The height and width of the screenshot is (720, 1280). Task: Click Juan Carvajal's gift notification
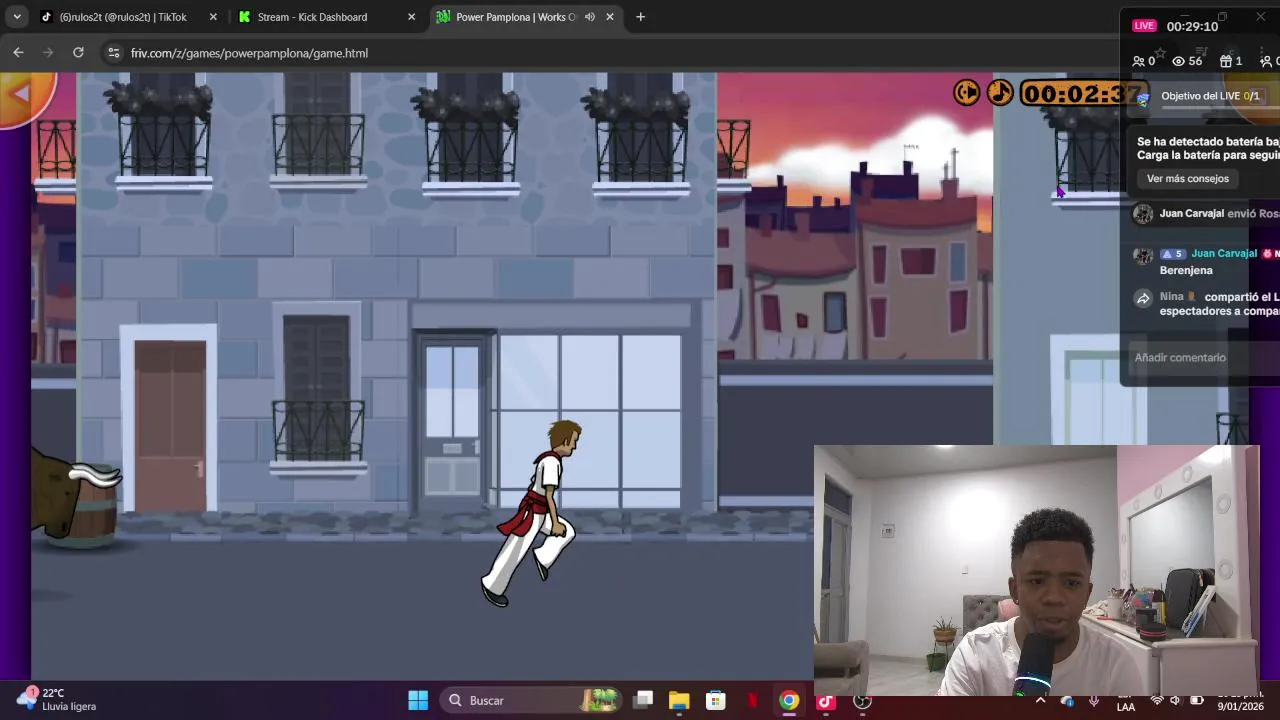pos(1208,214)
